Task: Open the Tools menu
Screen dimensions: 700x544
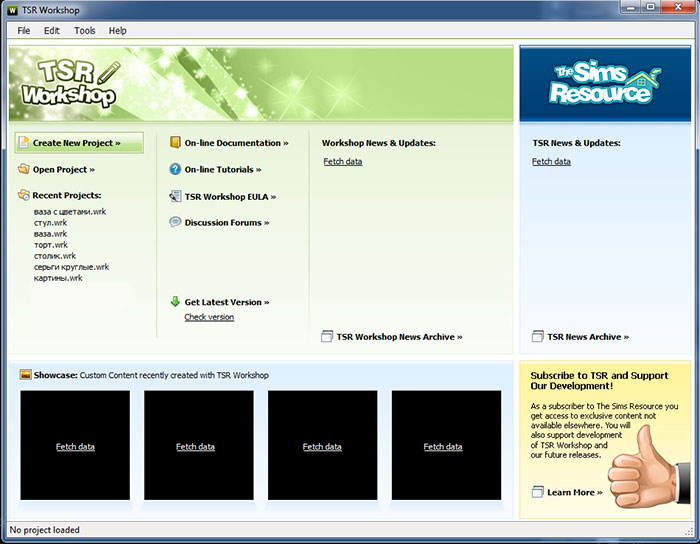Action: point(85,31)
